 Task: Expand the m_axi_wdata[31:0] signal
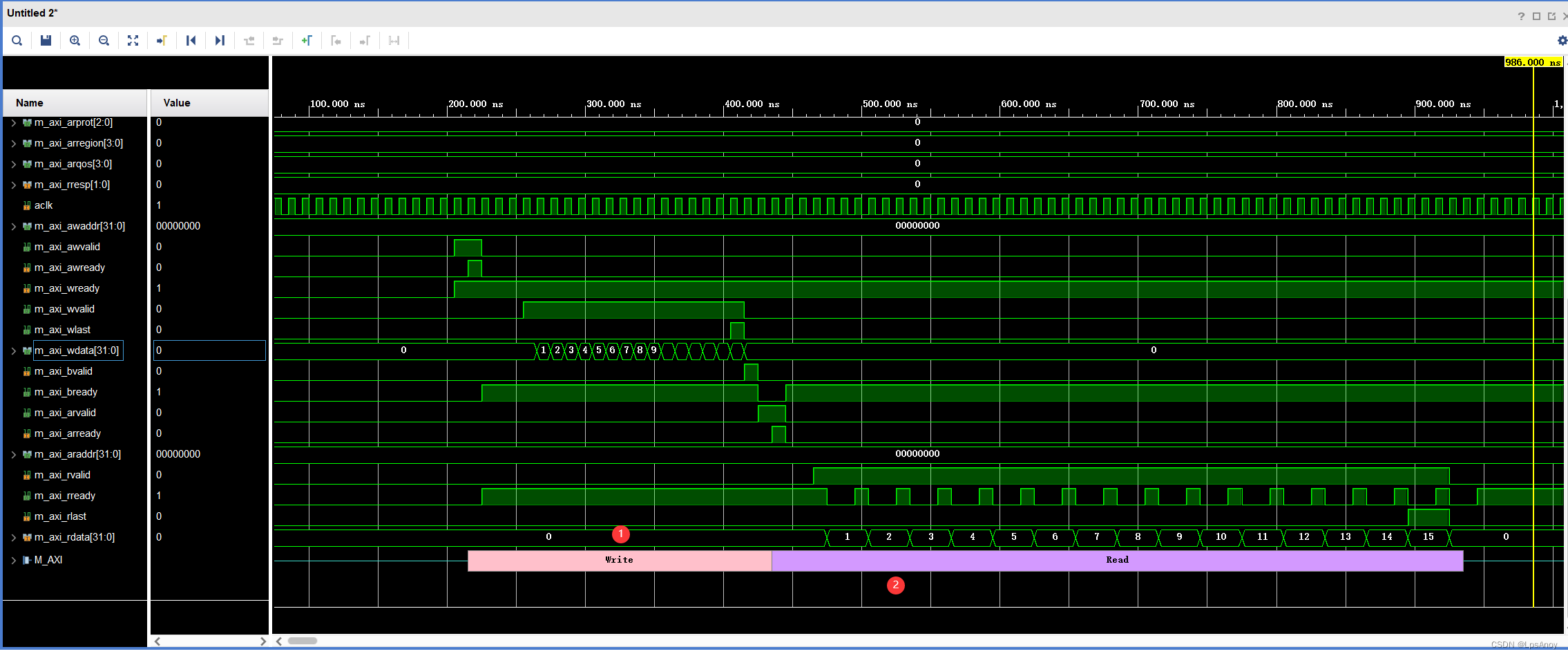tap(14, 350)
